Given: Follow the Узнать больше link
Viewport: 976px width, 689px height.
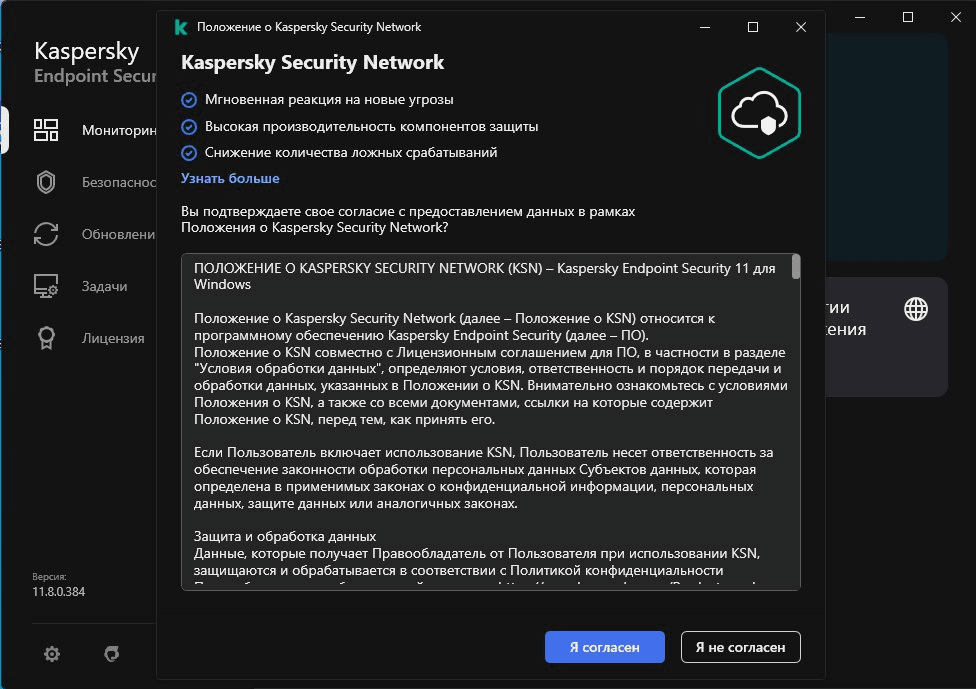Looking at the screenshot, I should click(x=230, y=178).
